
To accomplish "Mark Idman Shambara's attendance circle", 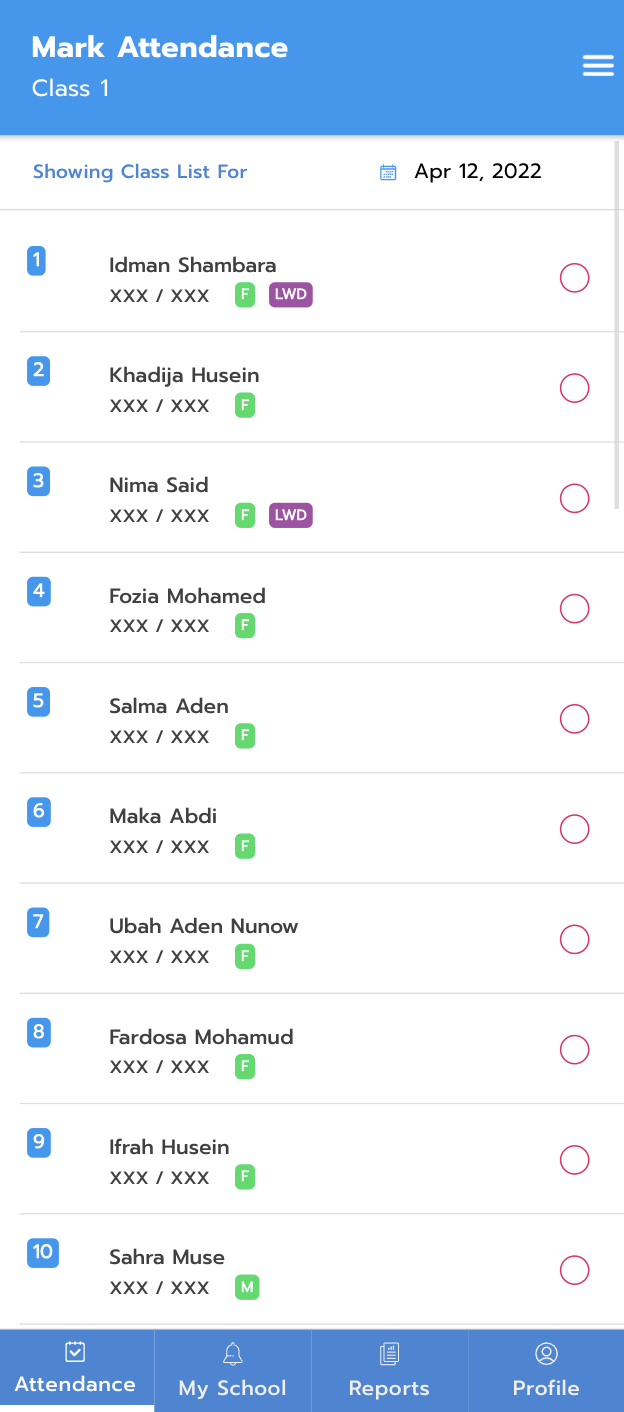I will [x=574, y=278].
